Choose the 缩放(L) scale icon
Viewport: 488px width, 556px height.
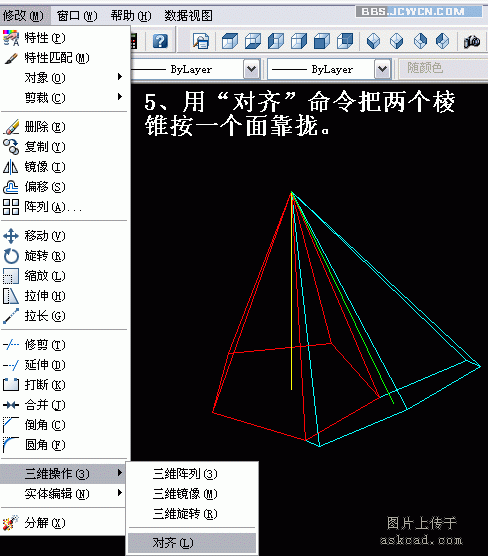coord(11,276)
